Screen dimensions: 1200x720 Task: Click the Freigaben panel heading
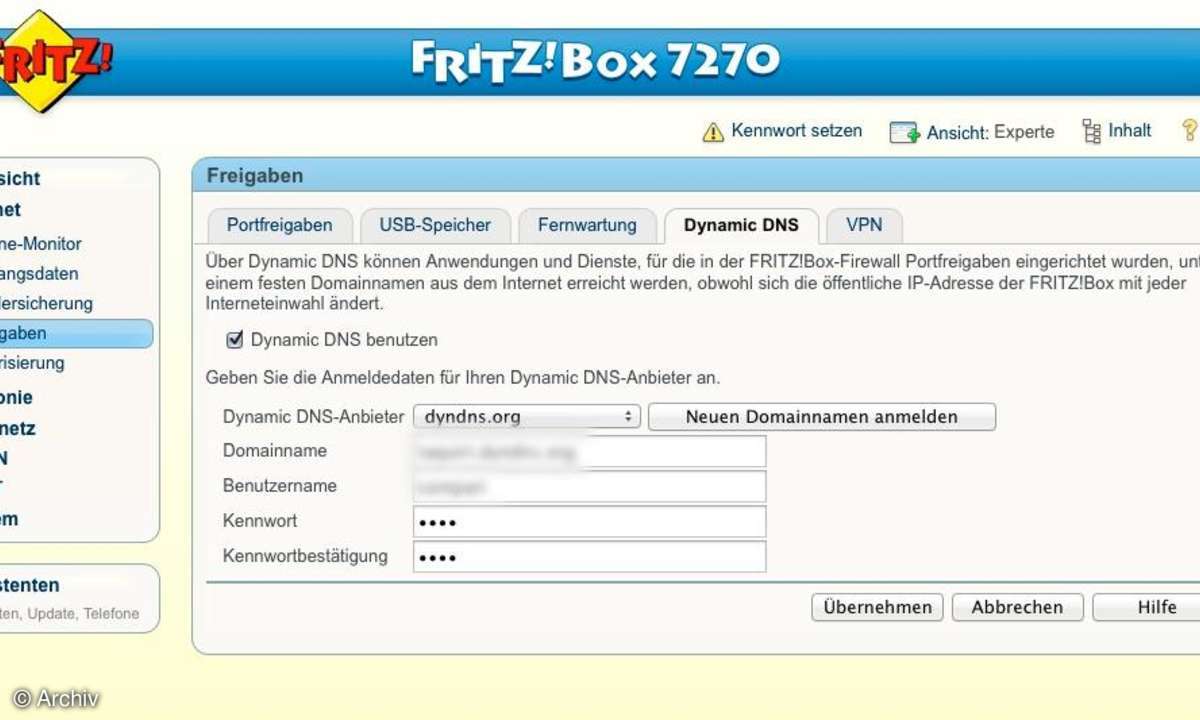coord(255,176)
